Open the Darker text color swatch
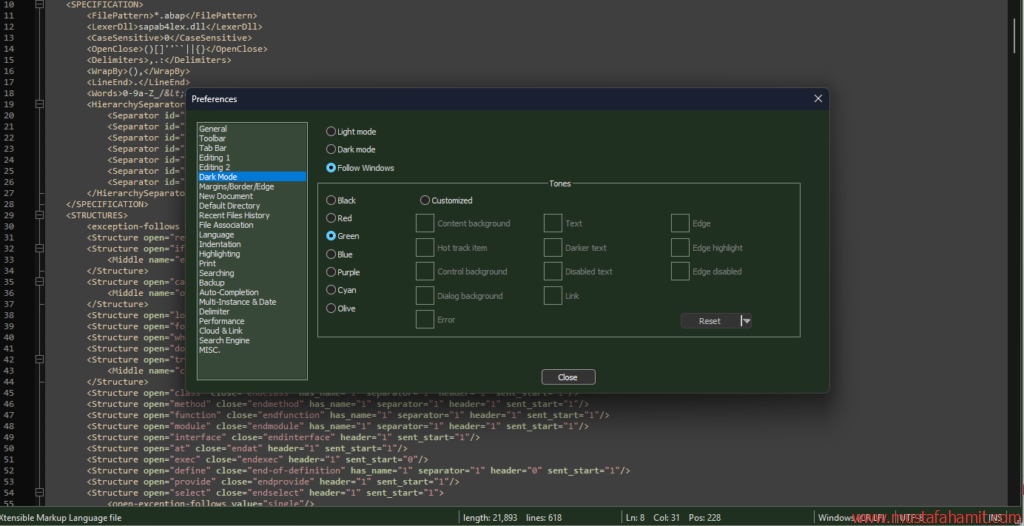Image resolution: width=1024 pixels, height=526 pixels. 552,248
